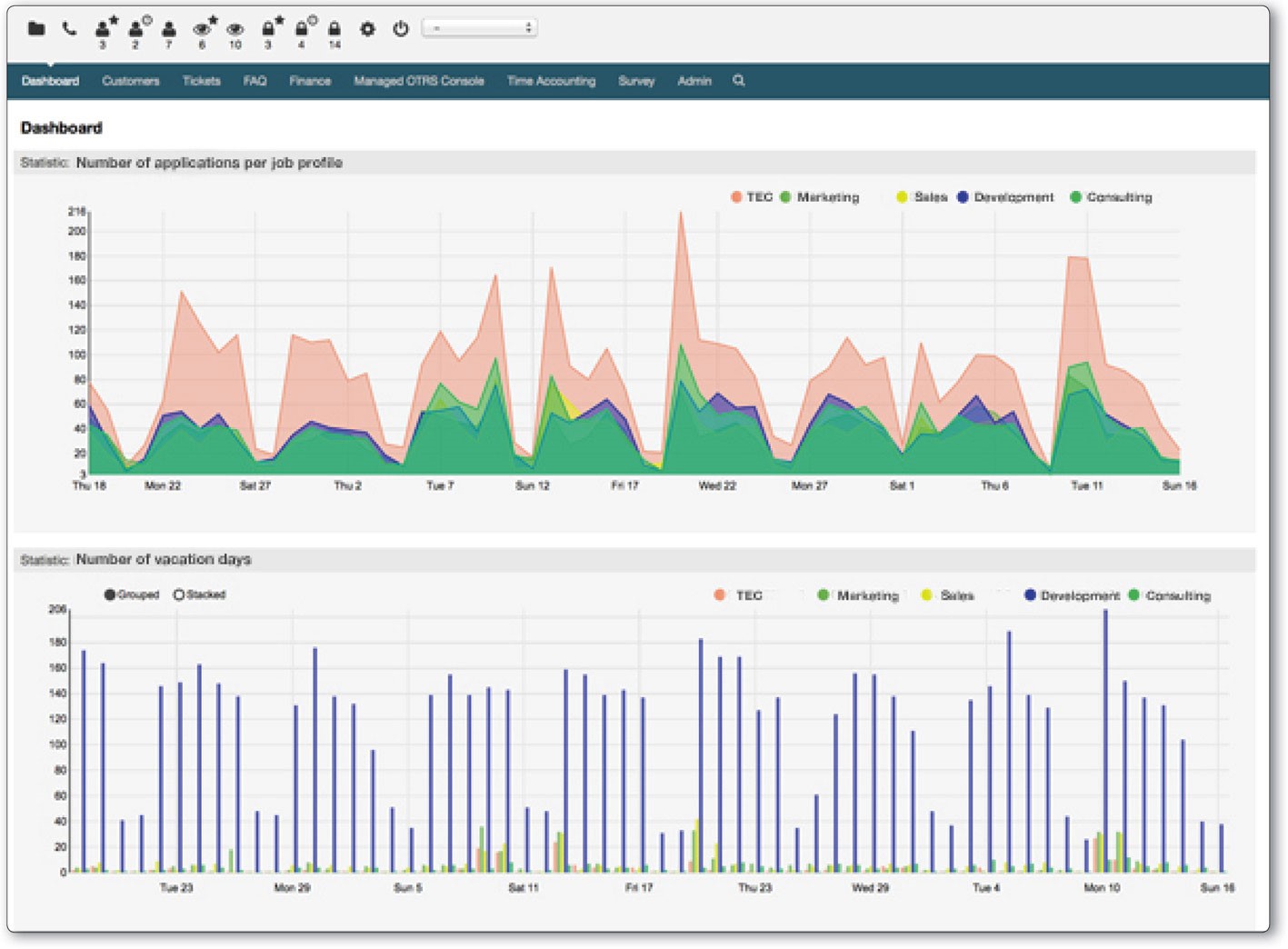1288x949 pixels.
Task: Click the power logout icon
Action: pos(401,29)
